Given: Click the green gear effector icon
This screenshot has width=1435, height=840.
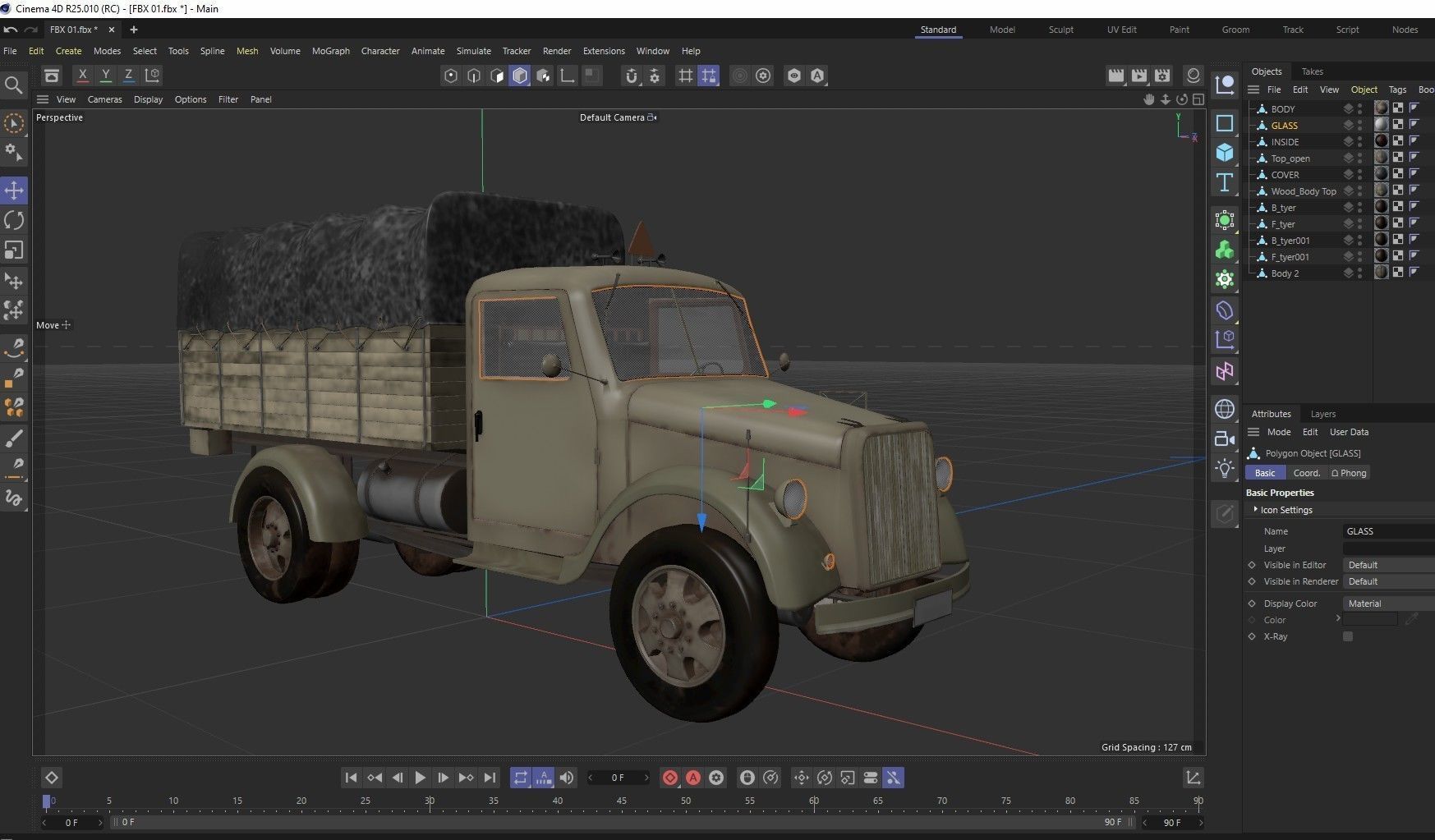Looking at the screenshot, I should pyautogui.click(x=1225, y=279).
